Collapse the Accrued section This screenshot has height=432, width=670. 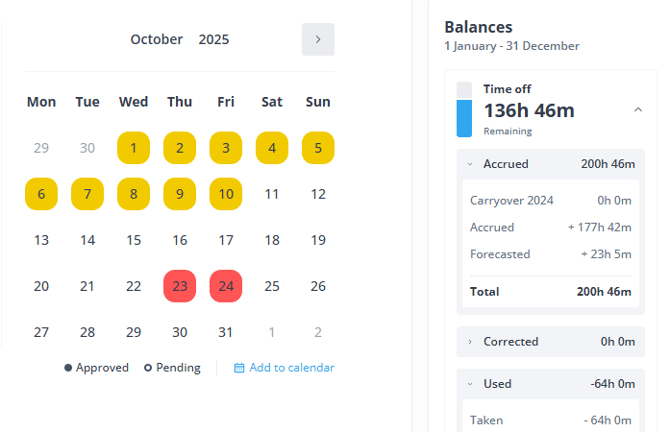tap(471, 164)
